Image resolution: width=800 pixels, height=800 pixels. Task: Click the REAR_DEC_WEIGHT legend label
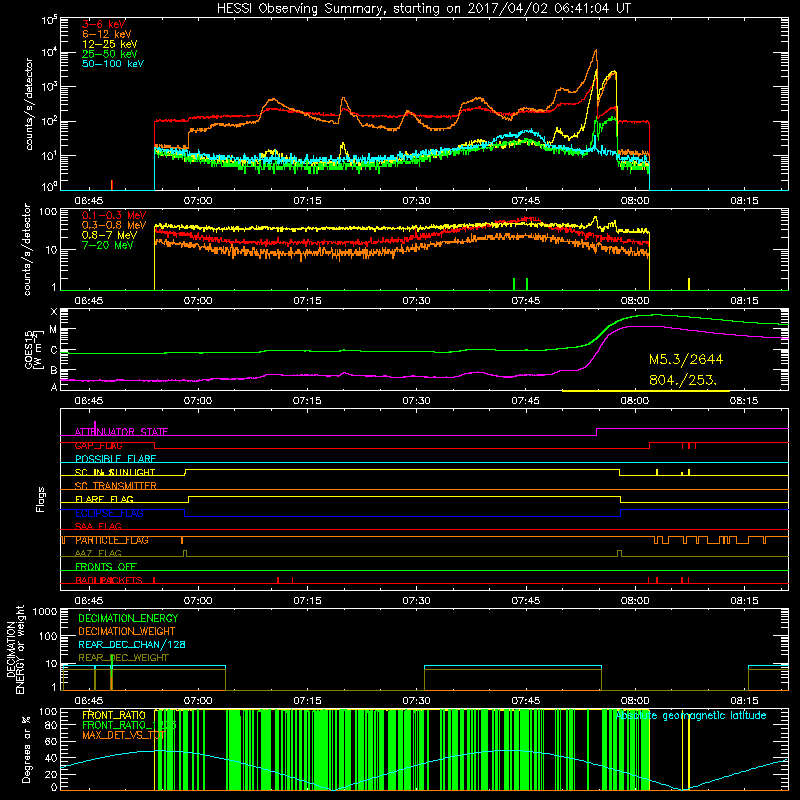coord(123,658)
